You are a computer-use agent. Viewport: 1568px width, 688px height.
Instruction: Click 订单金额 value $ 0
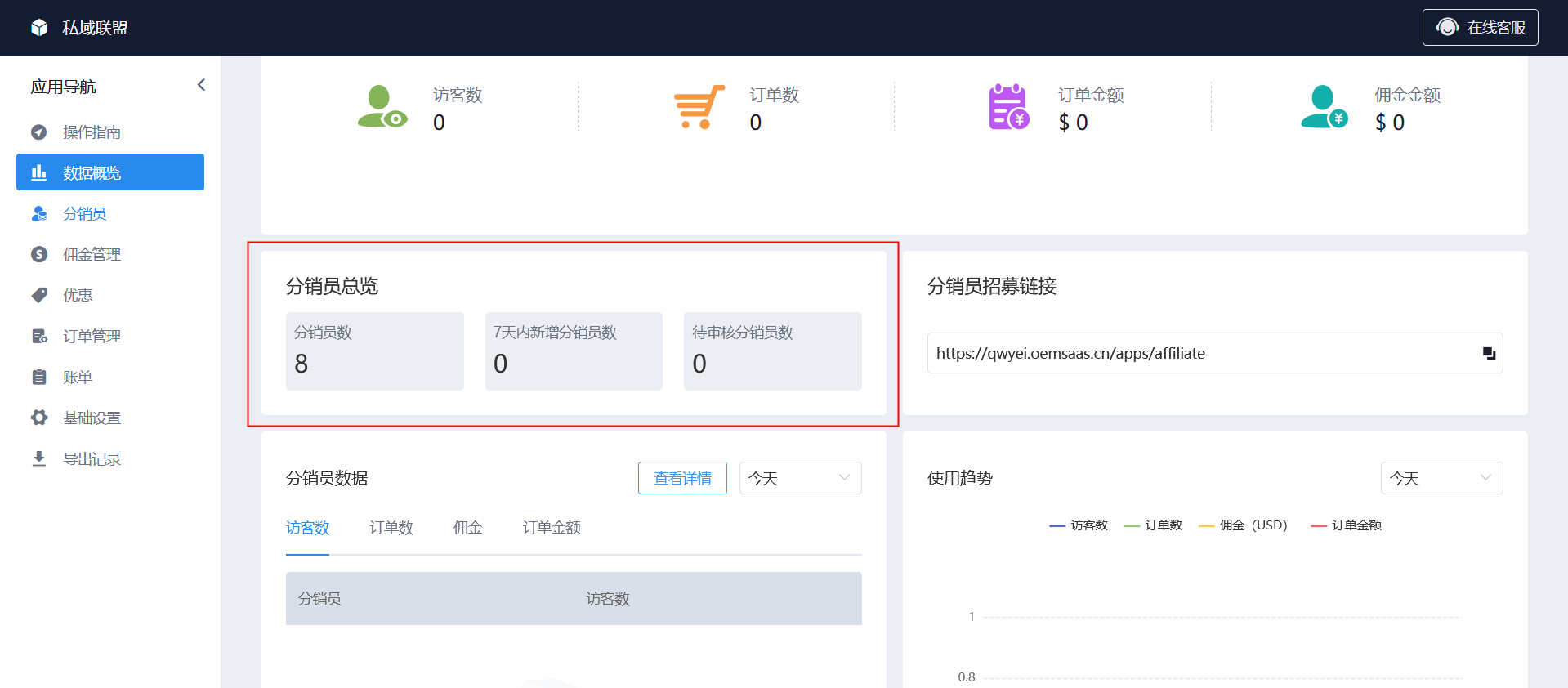1073,123
